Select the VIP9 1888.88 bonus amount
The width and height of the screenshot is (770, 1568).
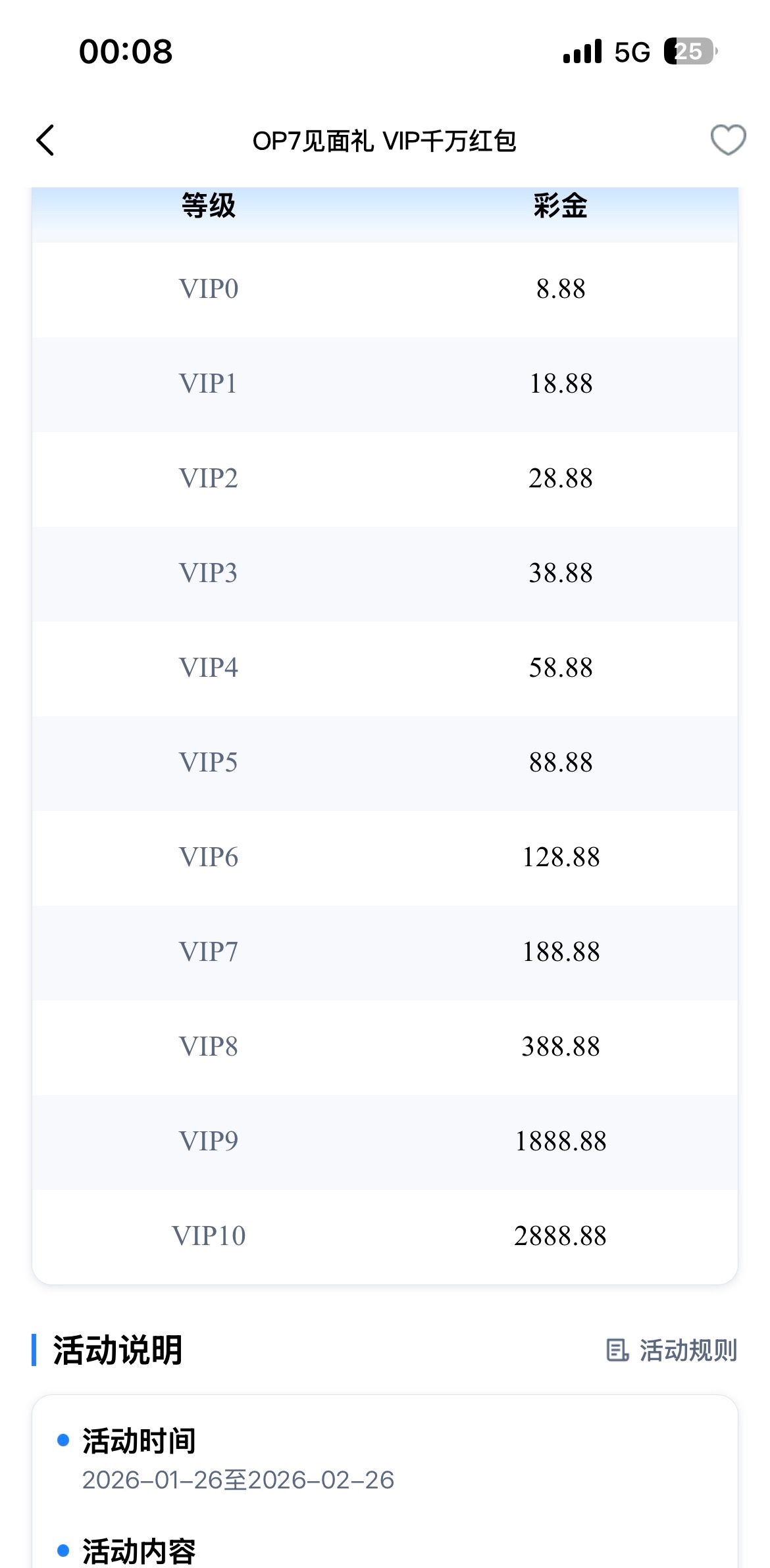tap(560, 1141)
